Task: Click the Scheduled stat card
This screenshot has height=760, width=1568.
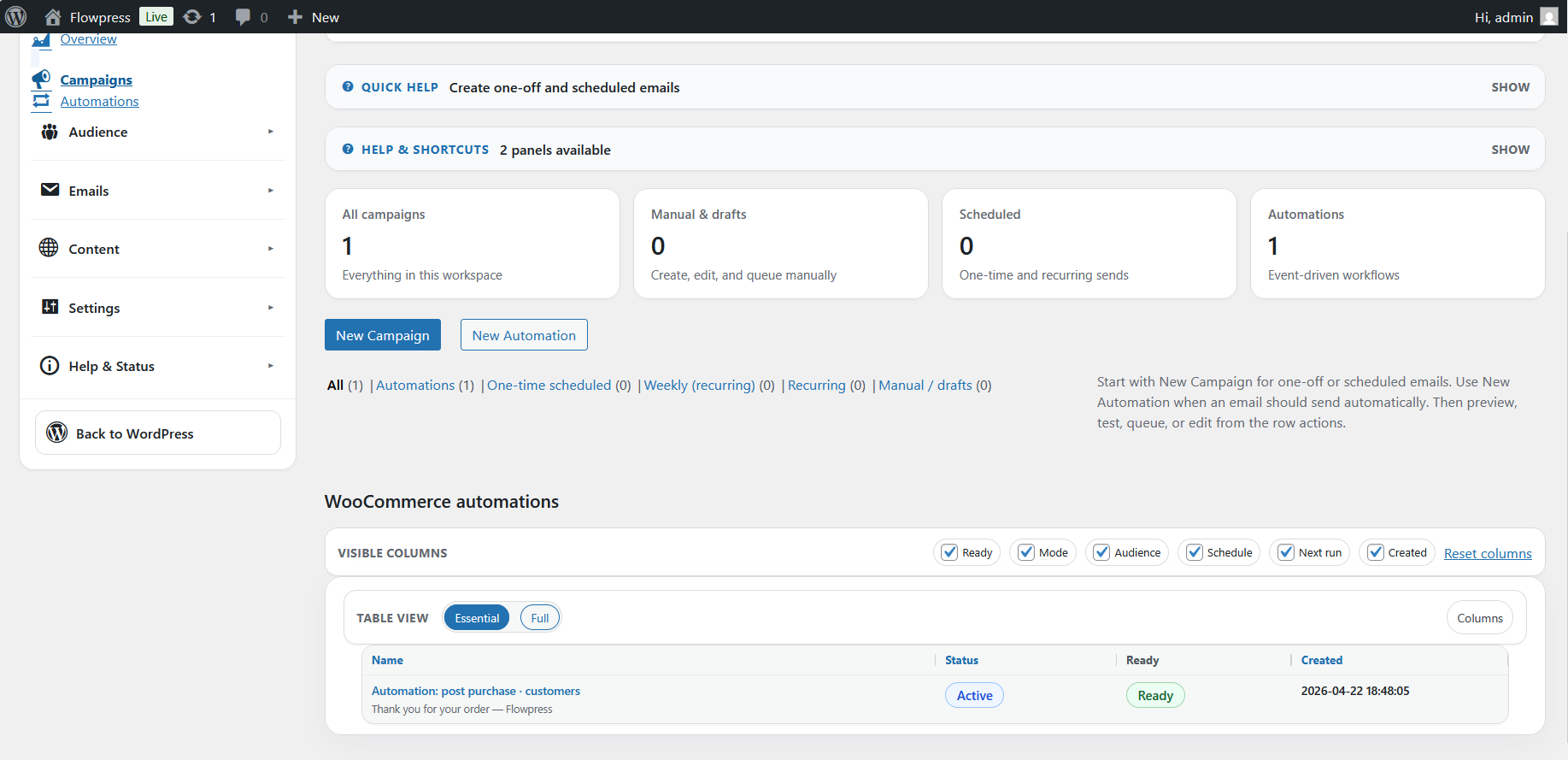Action: [1089, 244]
